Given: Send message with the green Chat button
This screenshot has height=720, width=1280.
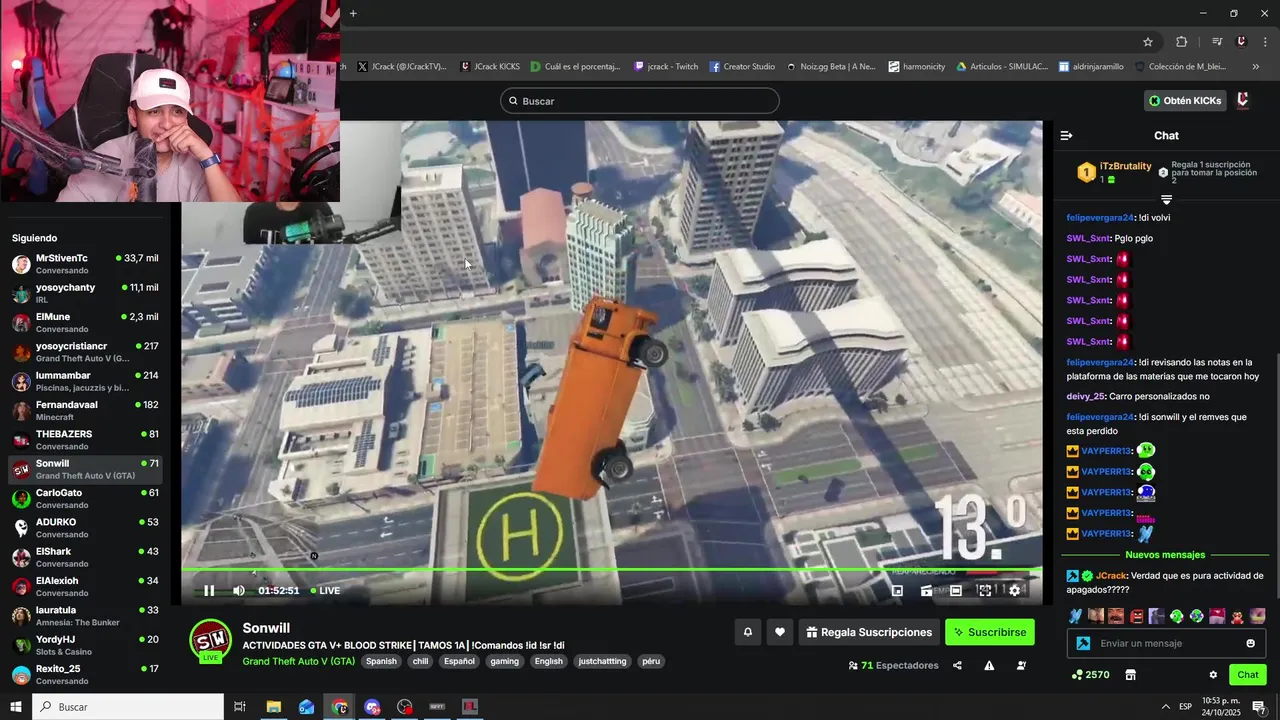Looking at the screenshot, I should pyautogui.click(x=1248, y=675).
